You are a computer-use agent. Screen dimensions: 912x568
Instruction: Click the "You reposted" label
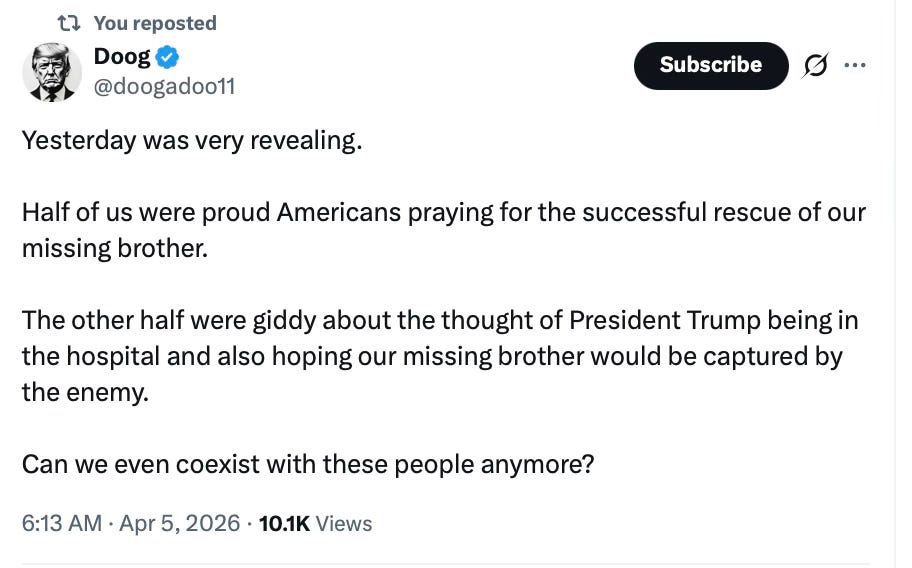pyautogui.click(x=154, y=23)
